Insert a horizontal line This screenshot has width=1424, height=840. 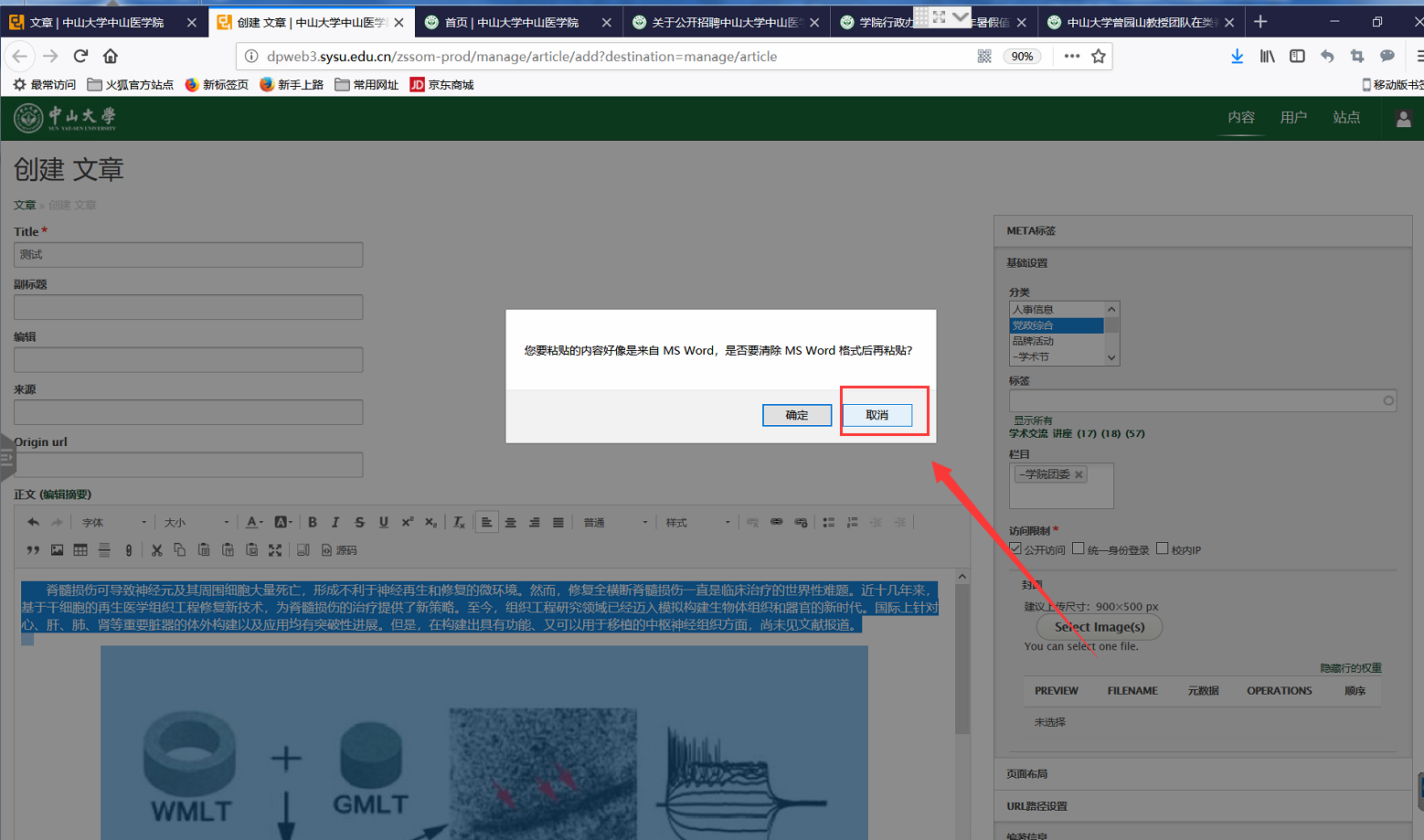coord(104,550)
